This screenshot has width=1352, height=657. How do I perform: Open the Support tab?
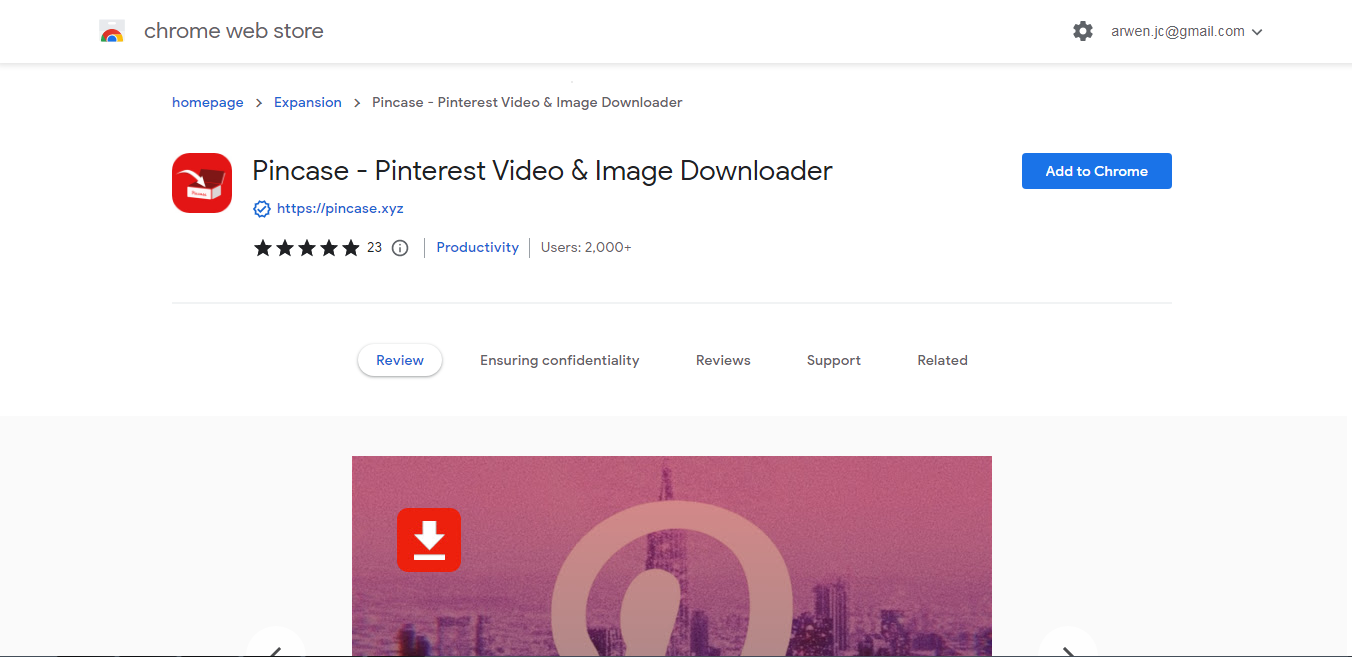click(834, 360)
